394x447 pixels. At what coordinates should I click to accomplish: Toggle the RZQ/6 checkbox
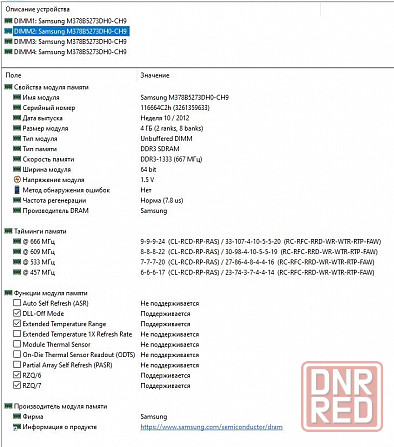pyautogui.click(x=17, y=376)
